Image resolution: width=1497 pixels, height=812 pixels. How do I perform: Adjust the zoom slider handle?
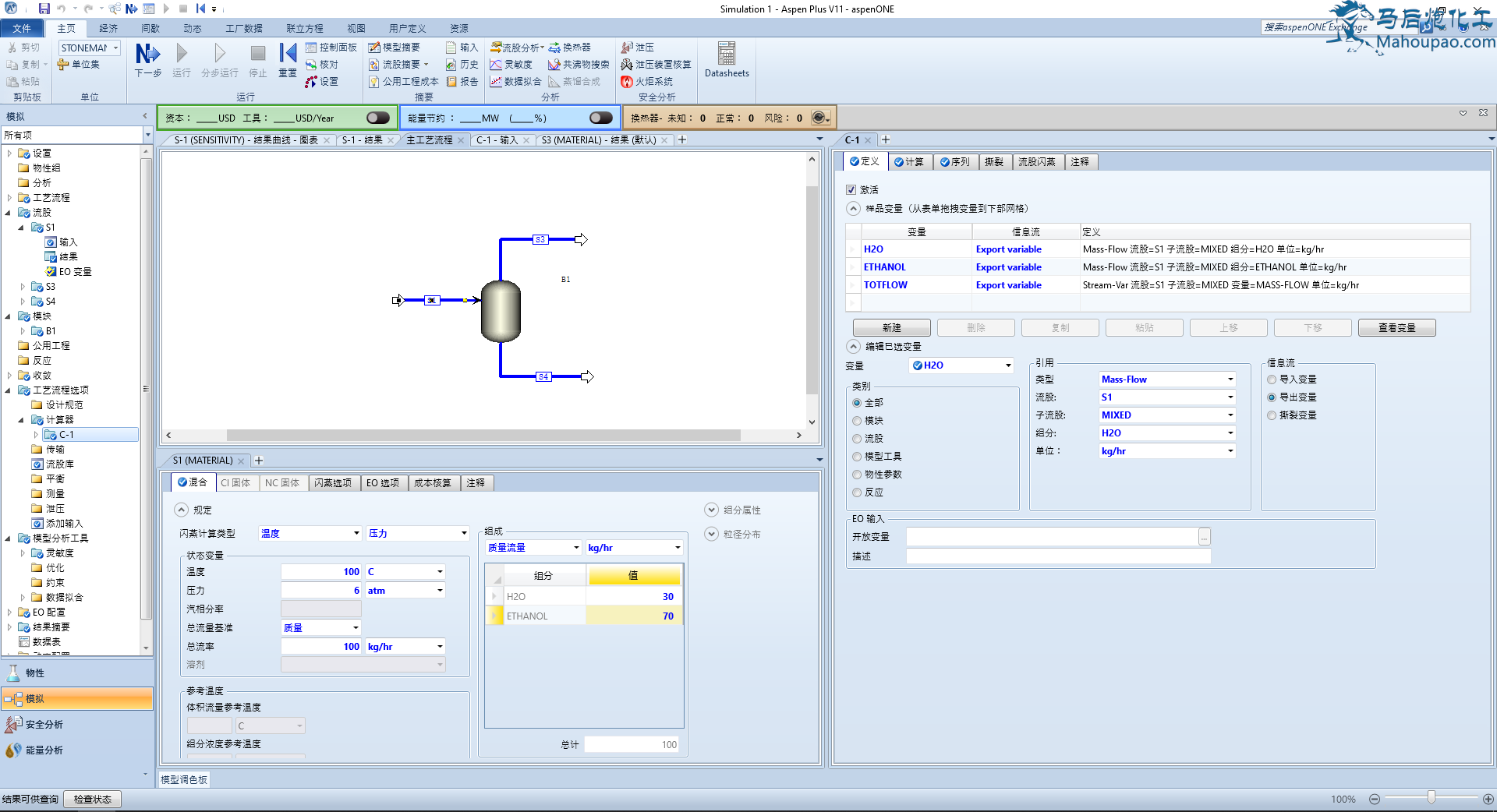tap(1432, 797)
